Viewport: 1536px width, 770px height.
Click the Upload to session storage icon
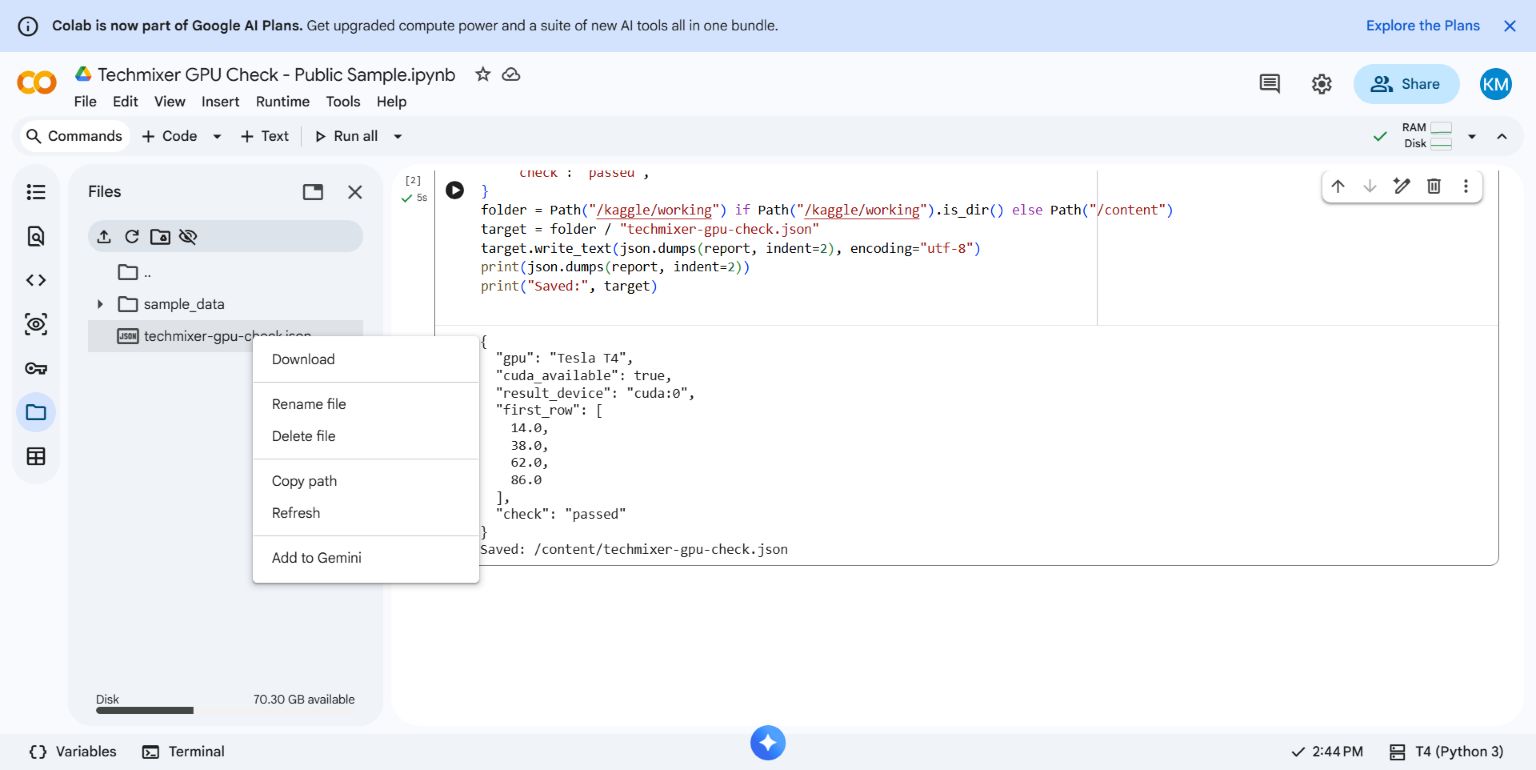pyautogui.click(x=104, y=236)
